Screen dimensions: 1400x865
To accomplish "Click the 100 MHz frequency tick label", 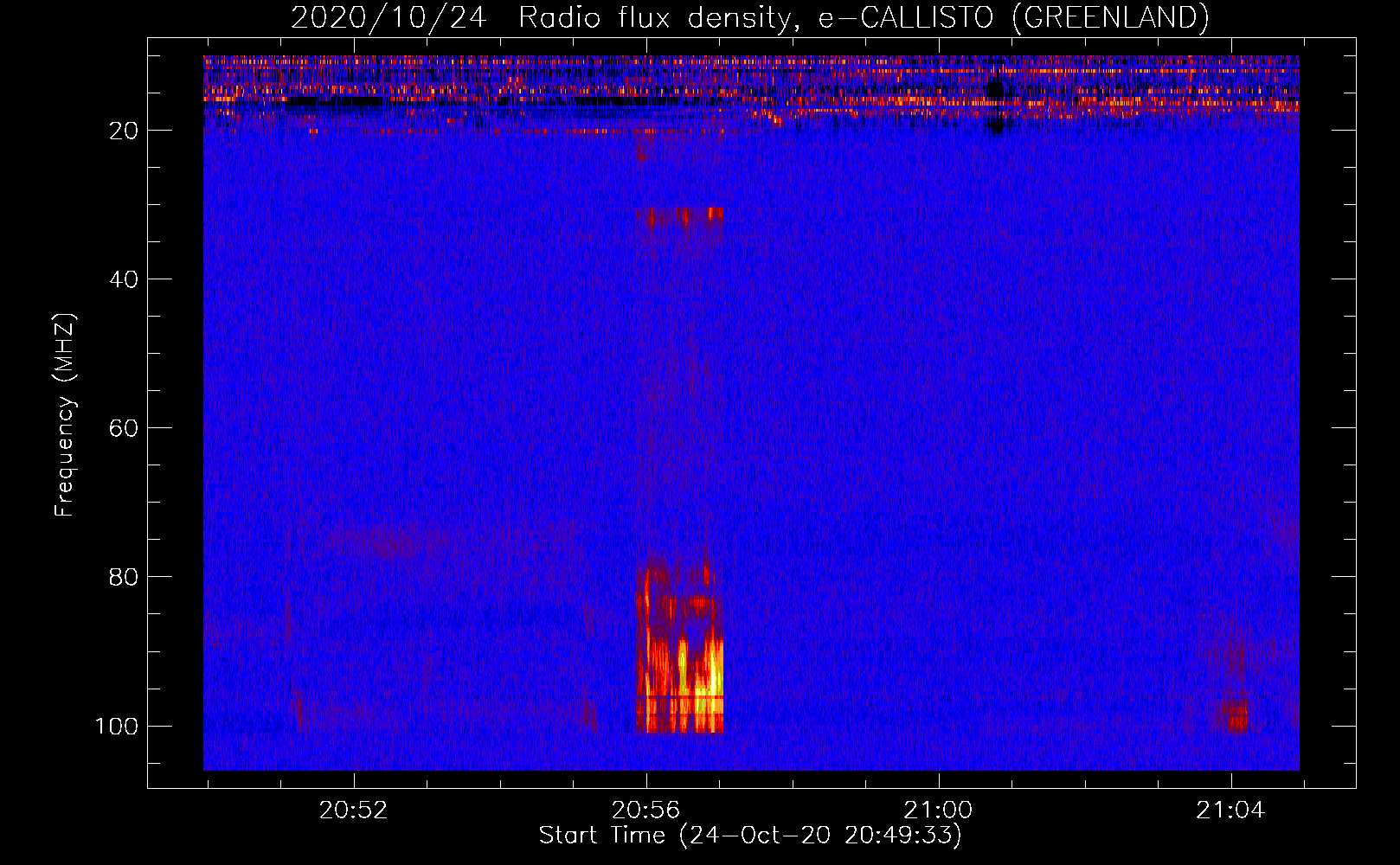I will coord(117,726).
